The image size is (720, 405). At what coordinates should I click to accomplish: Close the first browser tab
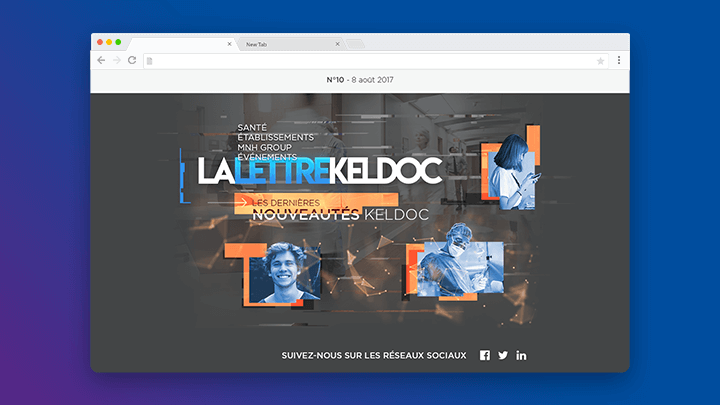coord(230,44)
